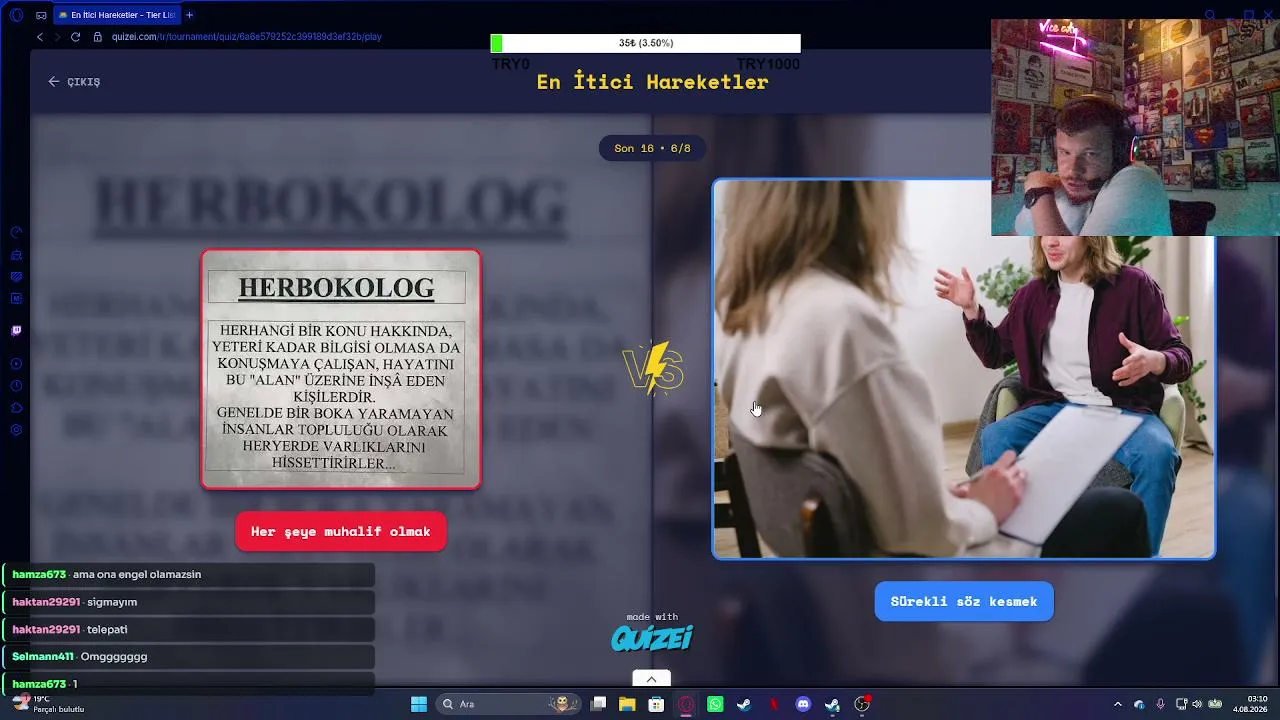Viewport: 1280px width, 720px height.
Task: Open a new browser tab with plus
Action: 189,15
